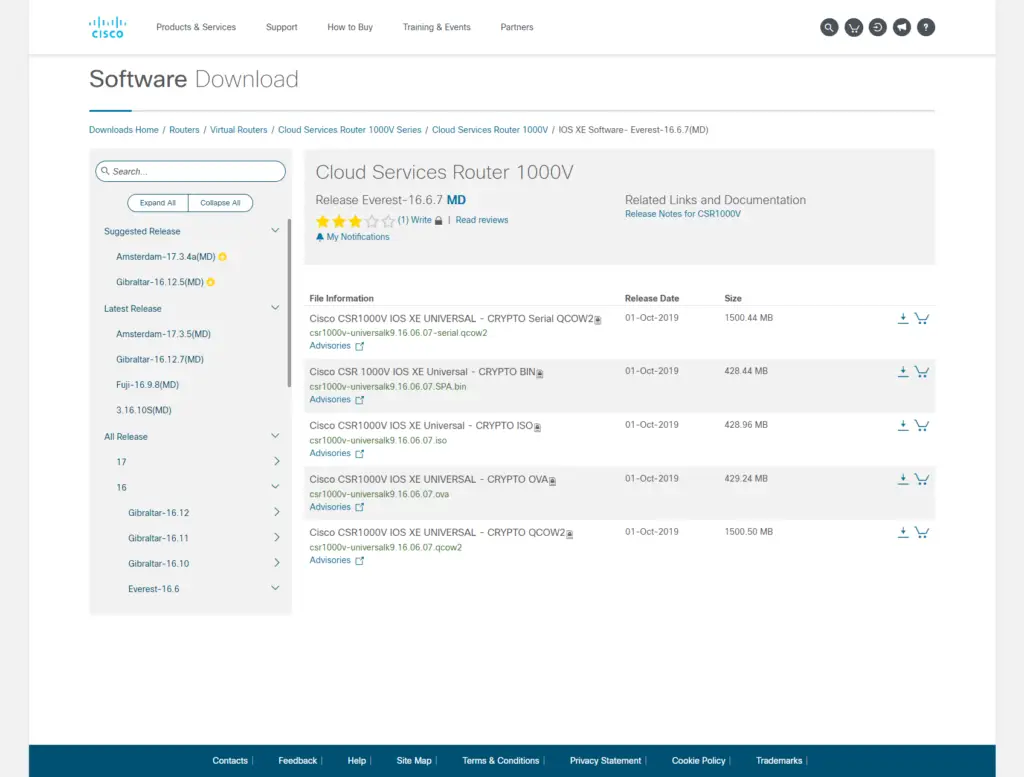
Task: Open the Cookie Policy footer link
Action: click(698, 761)
